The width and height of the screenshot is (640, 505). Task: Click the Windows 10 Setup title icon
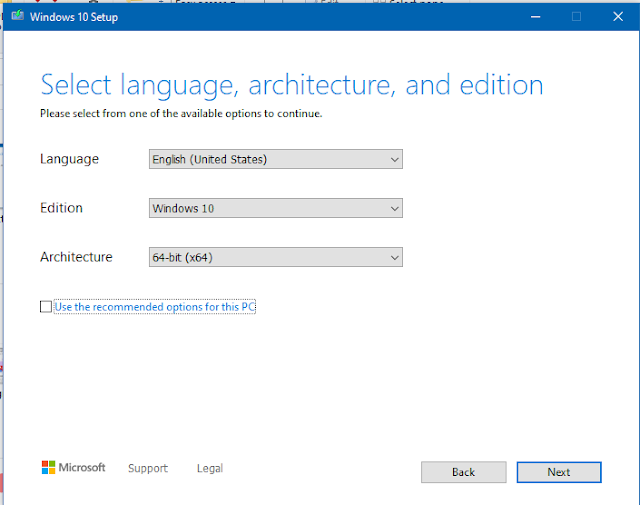(x=18, y=16)
